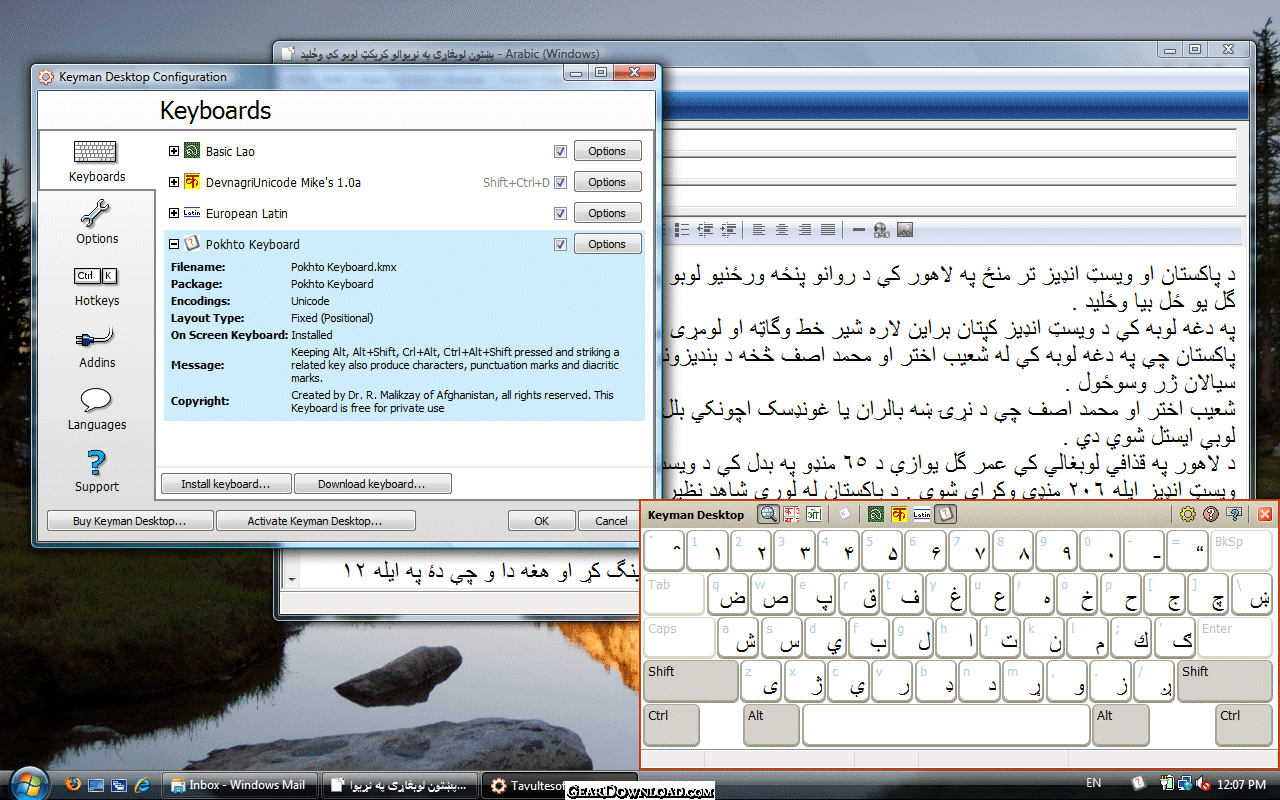
Task: Click the EN language indicator in taskbar
Action: pos(1094,783)
